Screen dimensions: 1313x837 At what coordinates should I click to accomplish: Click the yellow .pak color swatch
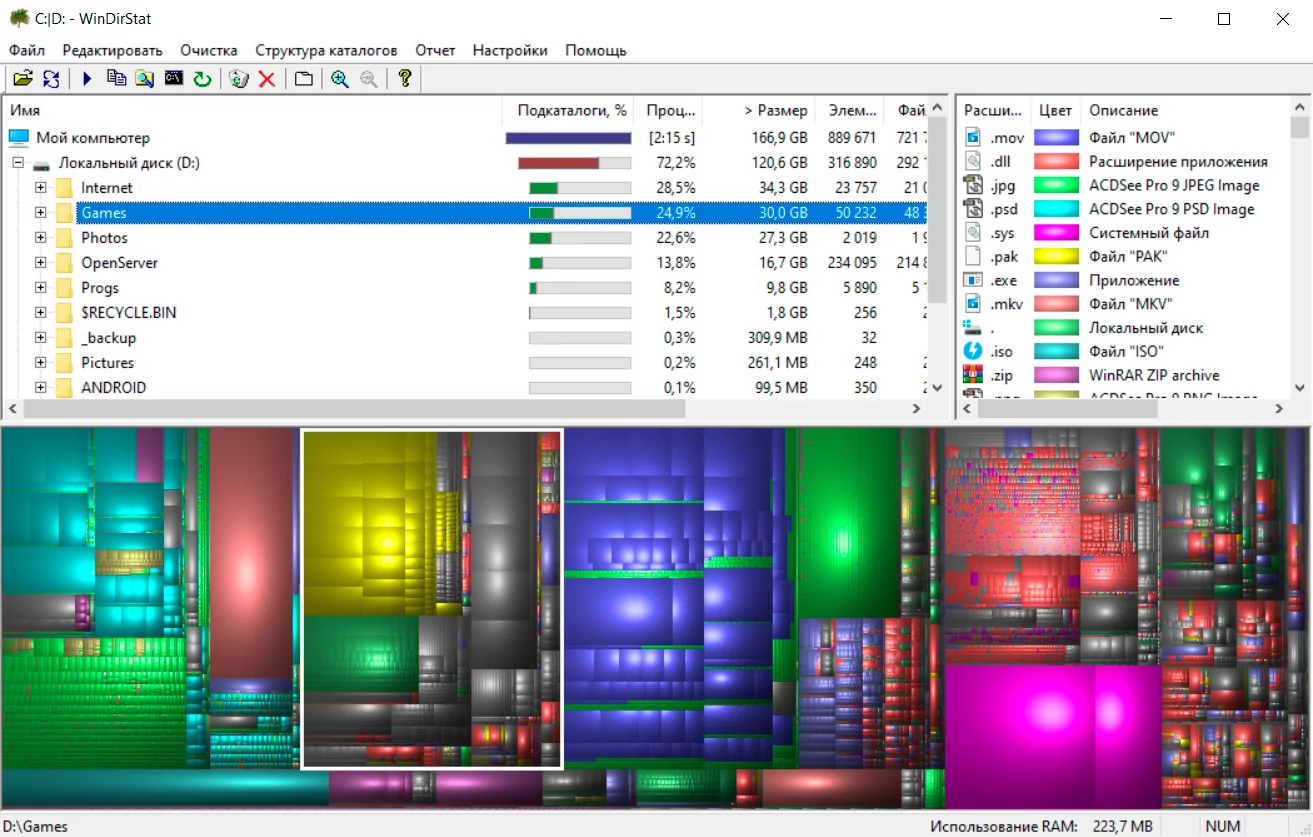pyautogui.click(x=1057, y=257)
